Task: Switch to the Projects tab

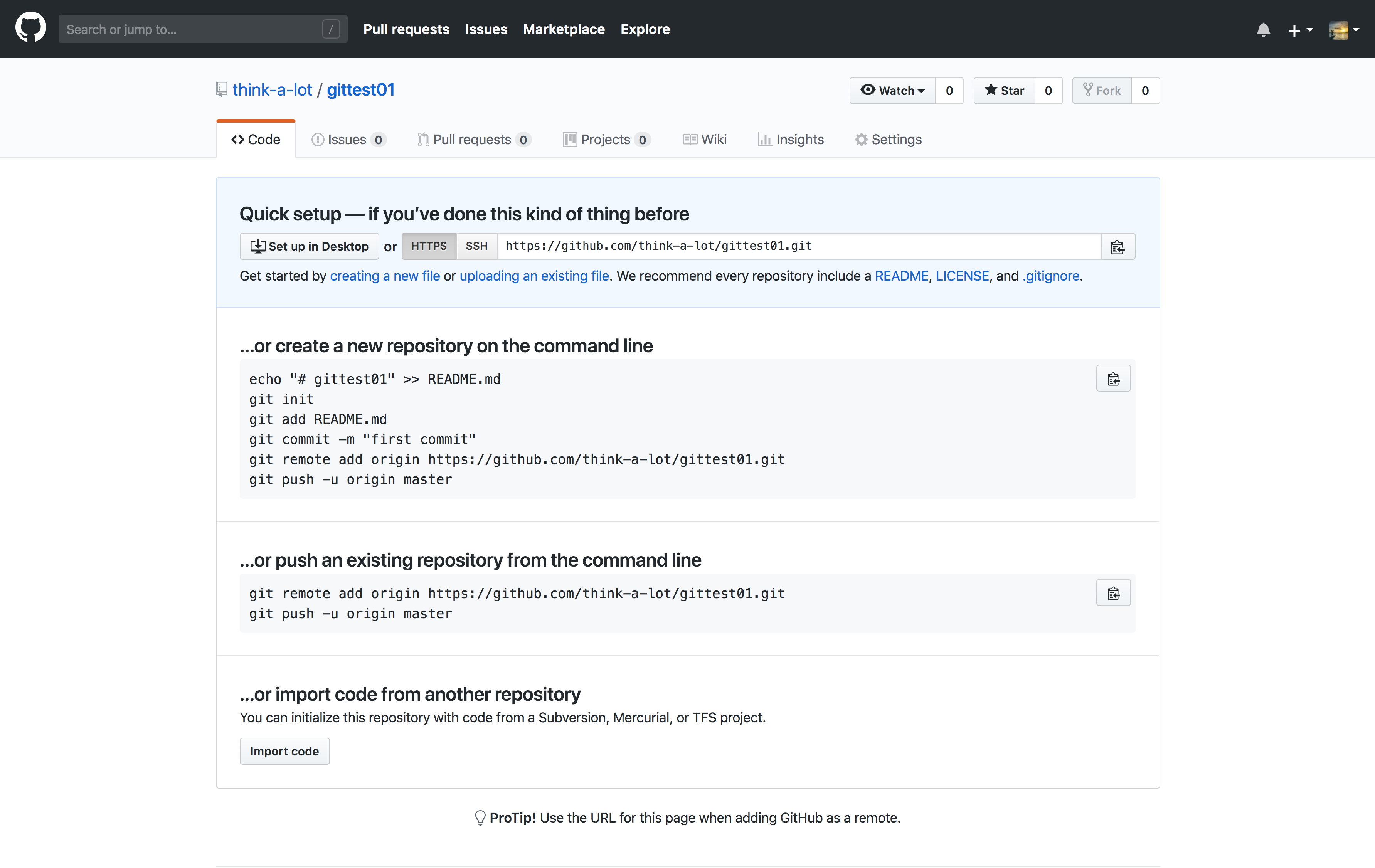Action: coord(606,140)
